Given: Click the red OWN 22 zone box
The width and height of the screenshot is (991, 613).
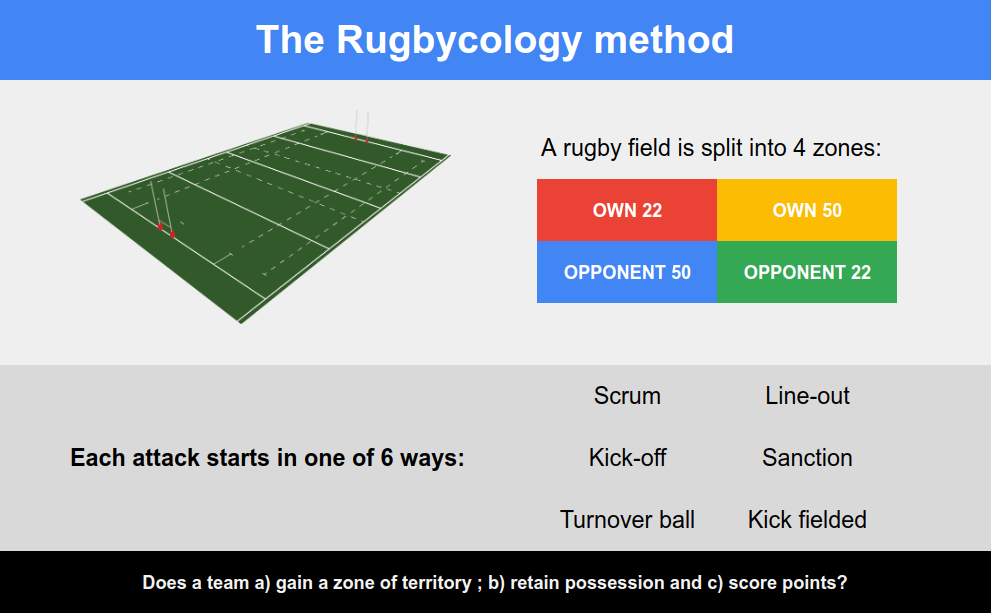Looking at the screenshot, I should pyautogui.click(x=627, y=210).
